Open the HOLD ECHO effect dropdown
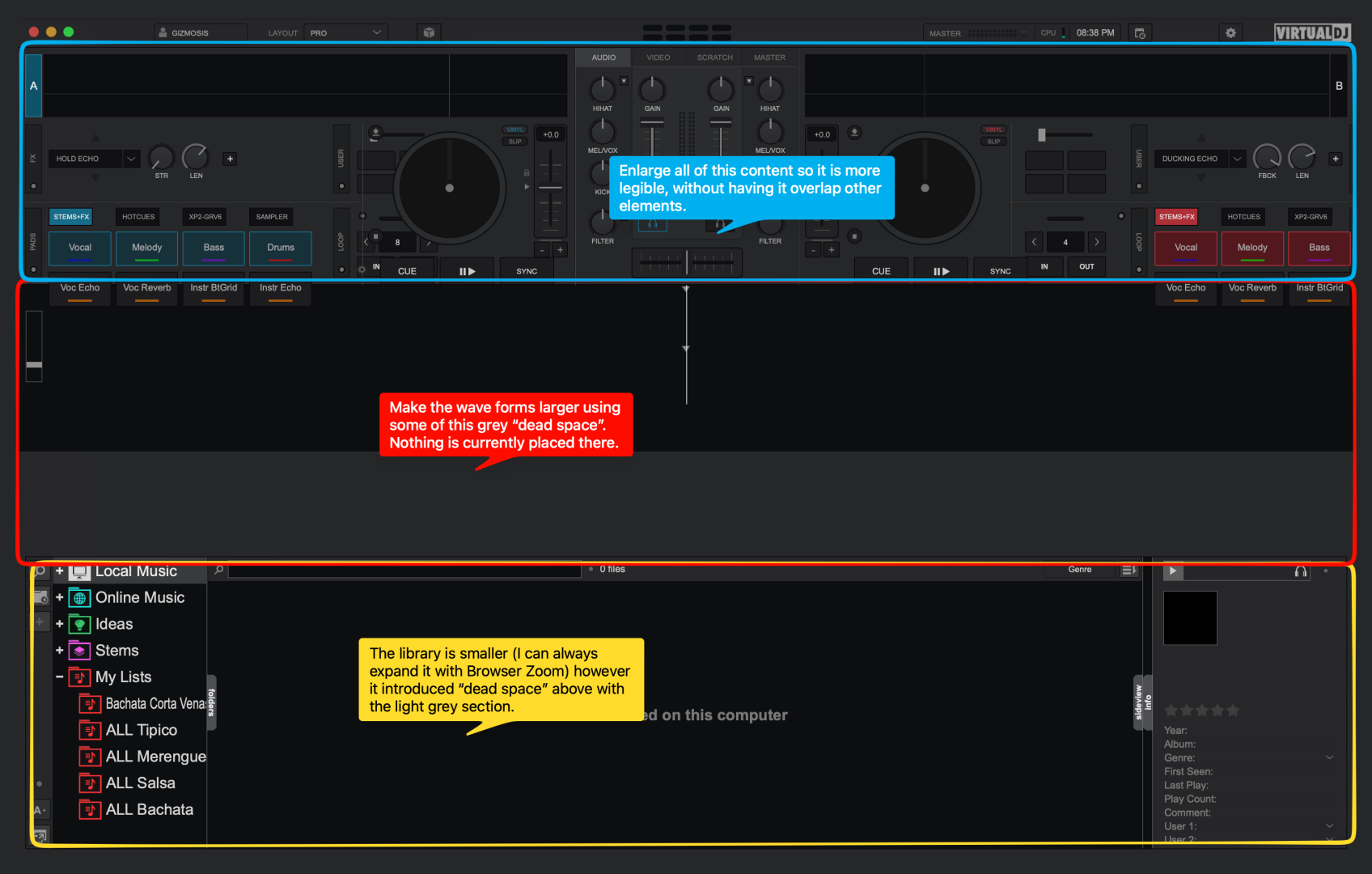The height and width of the screenshot is (874, 1372). click(x=131, y=159)
